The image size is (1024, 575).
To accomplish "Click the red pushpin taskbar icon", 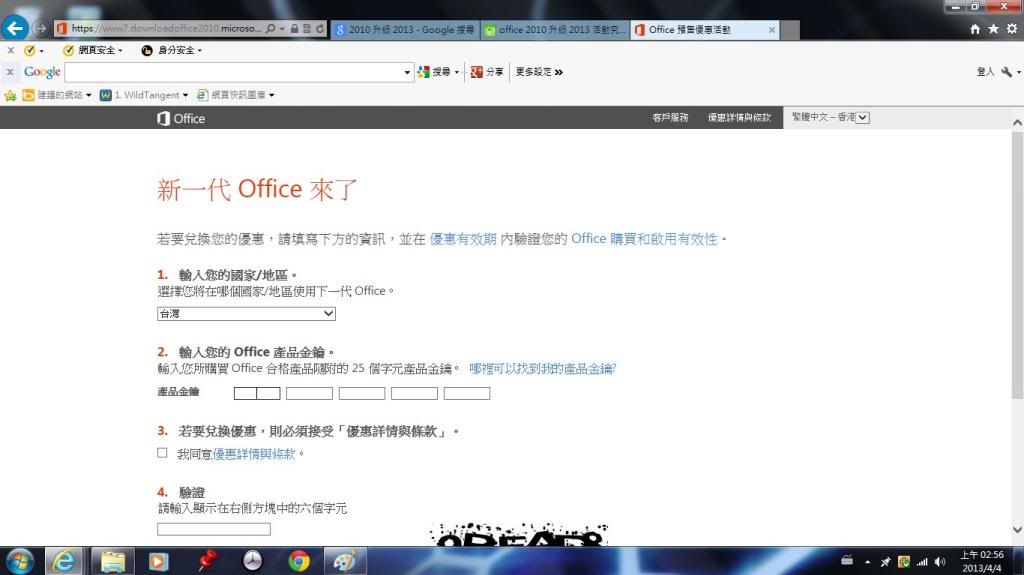I will pyautogui.click(x=206, y=561).
